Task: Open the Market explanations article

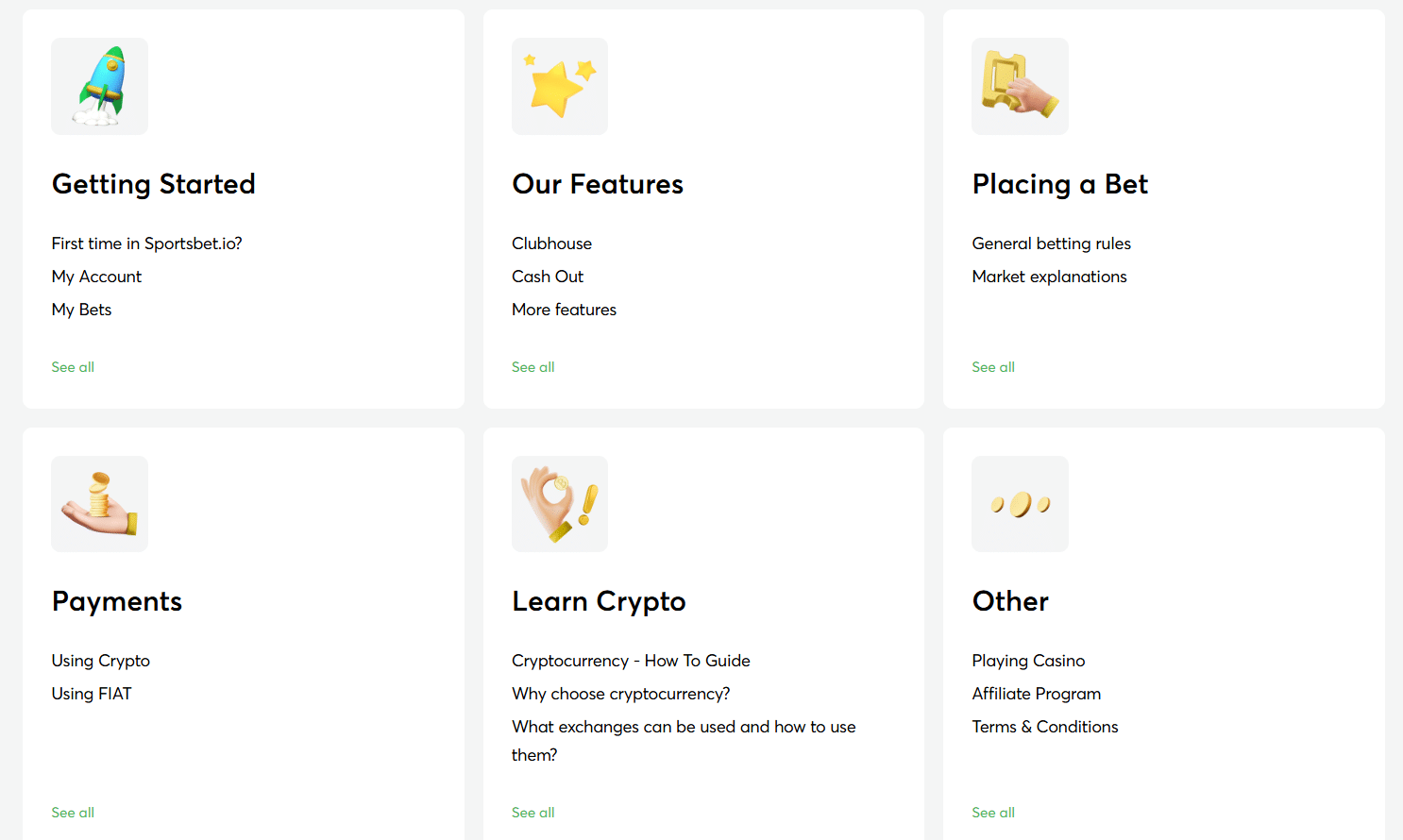Action: tap(1049, 277)
